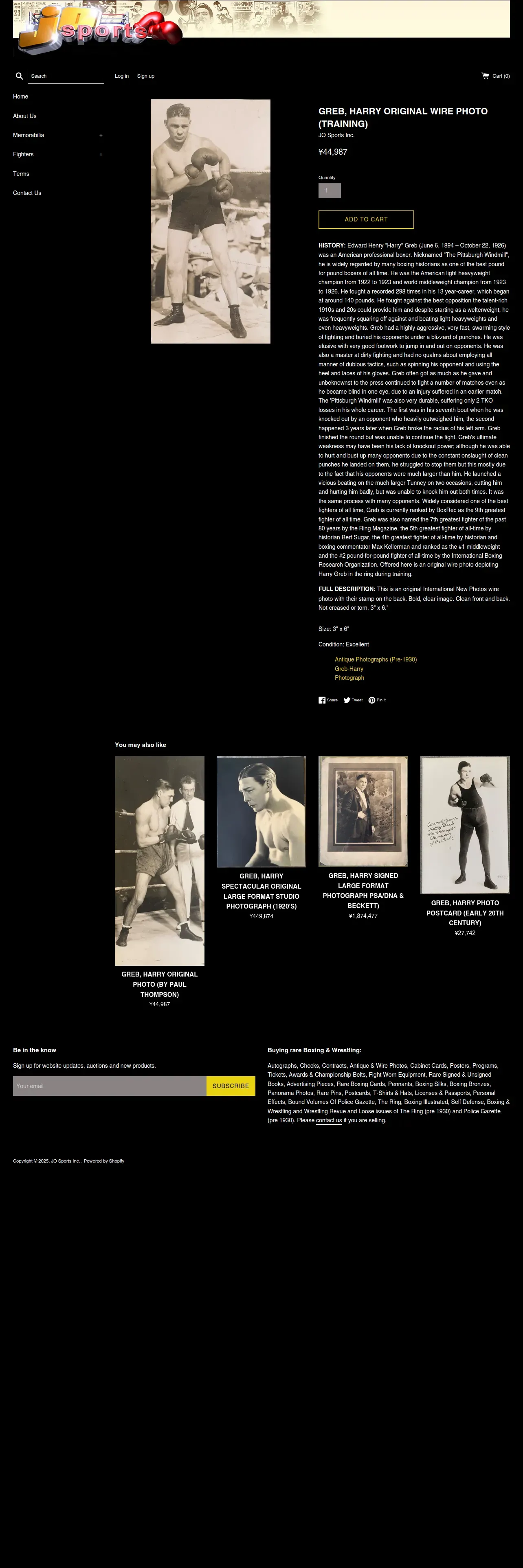
Task: Go to the Terms page
Action: [x=21, y=173]
